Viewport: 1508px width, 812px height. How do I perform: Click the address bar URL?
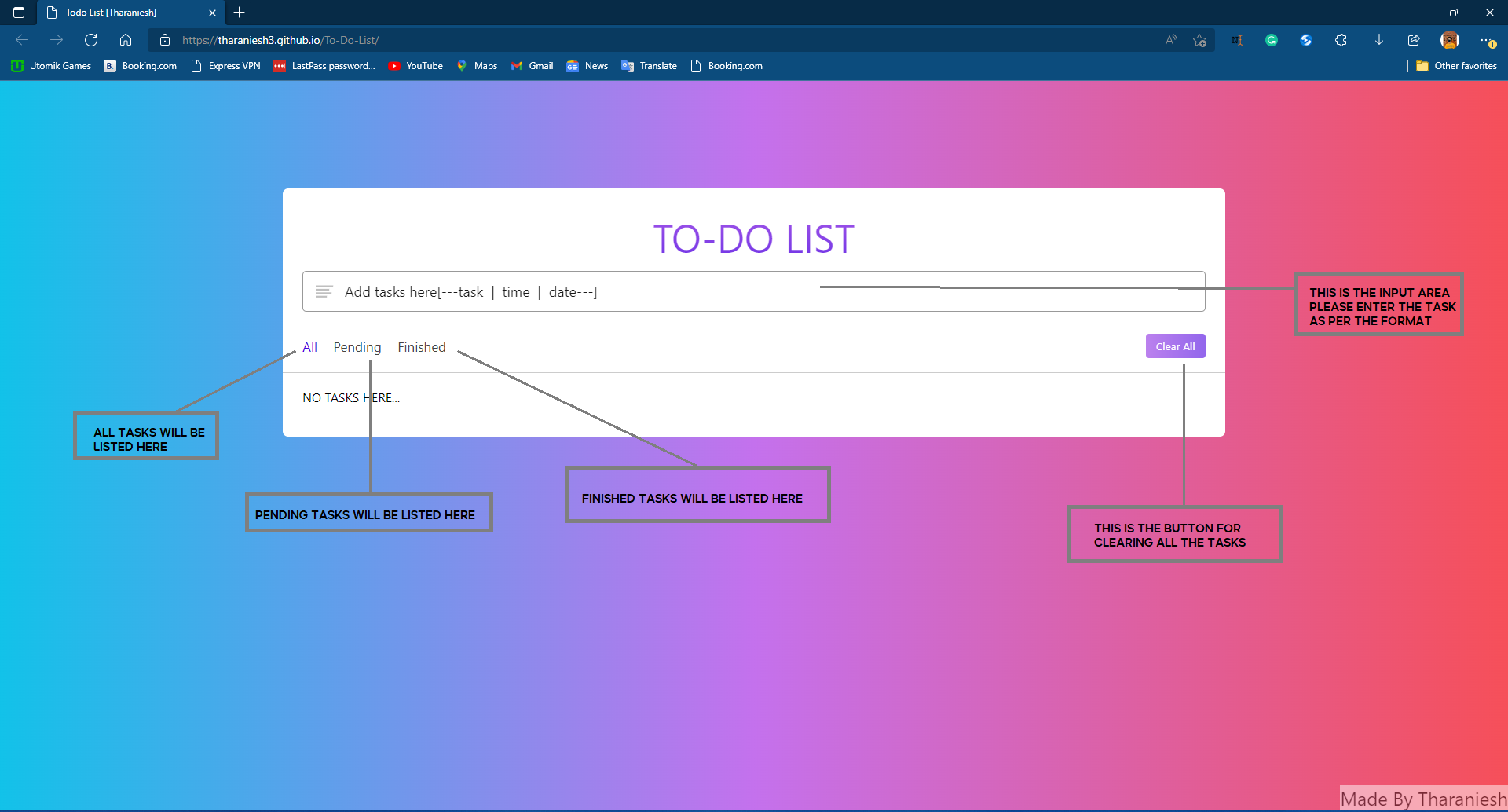click(x=280, y=40)
